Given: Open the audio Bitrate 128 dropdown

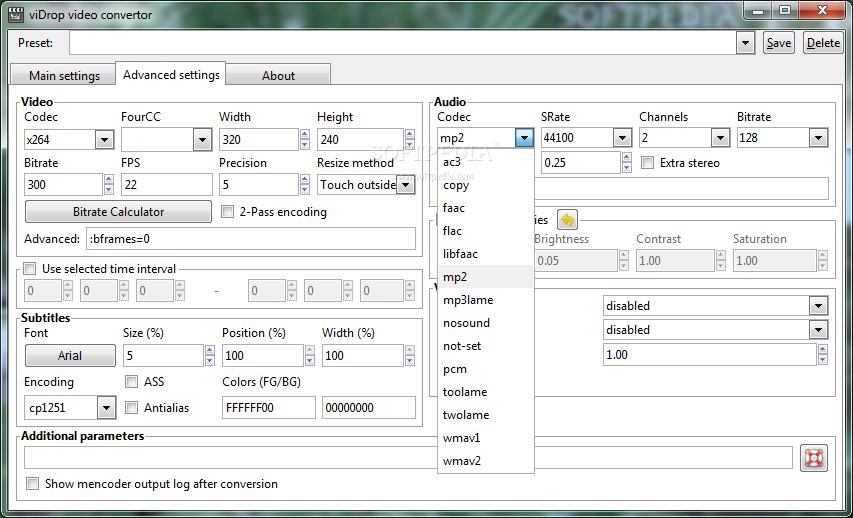Looking at the screenshot, I should 818,138.
